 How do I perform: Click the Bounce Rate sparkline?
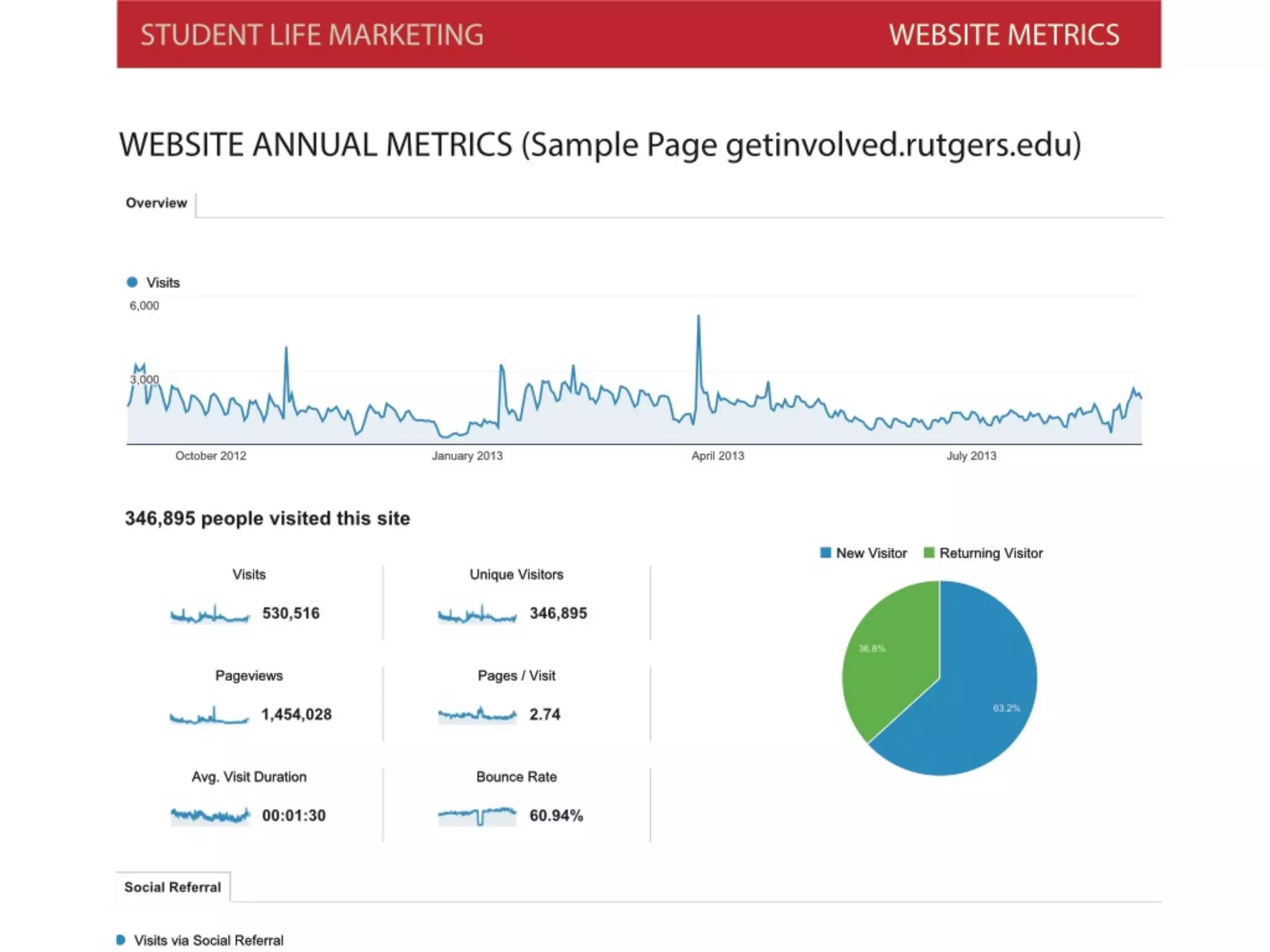click(477, 816)
